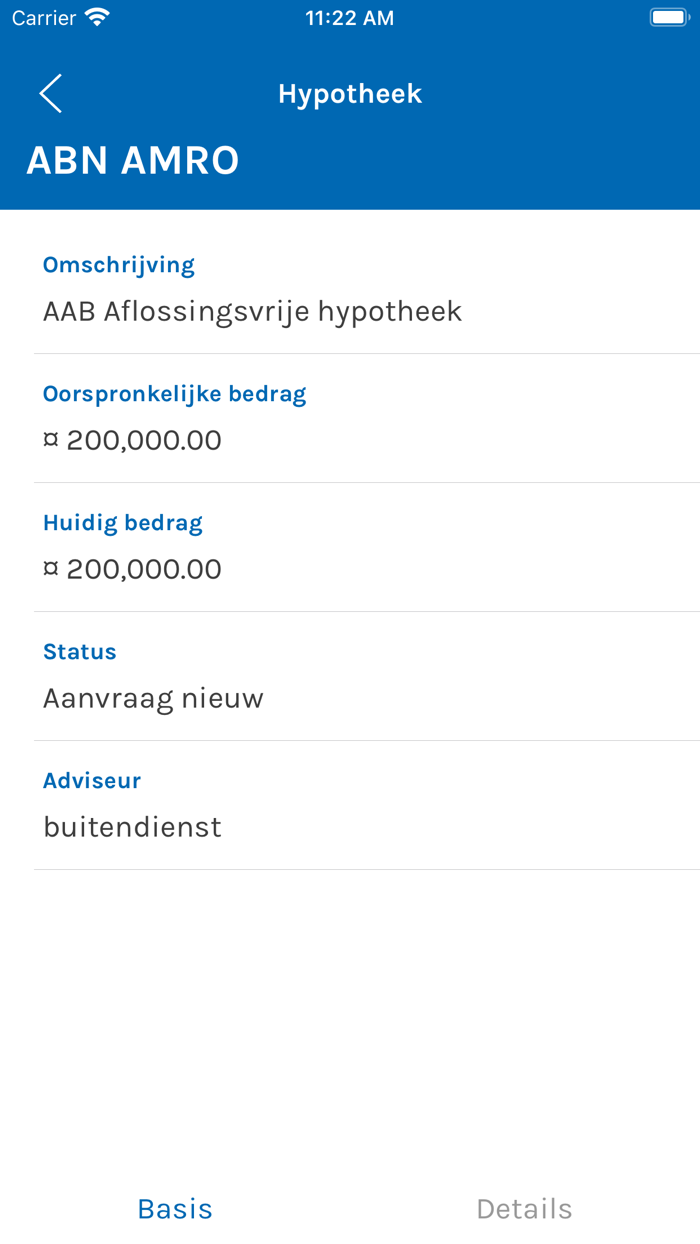Screen dimensions: 700x1244
Task: Switch to the Details tab
Action: [524, 1208]
